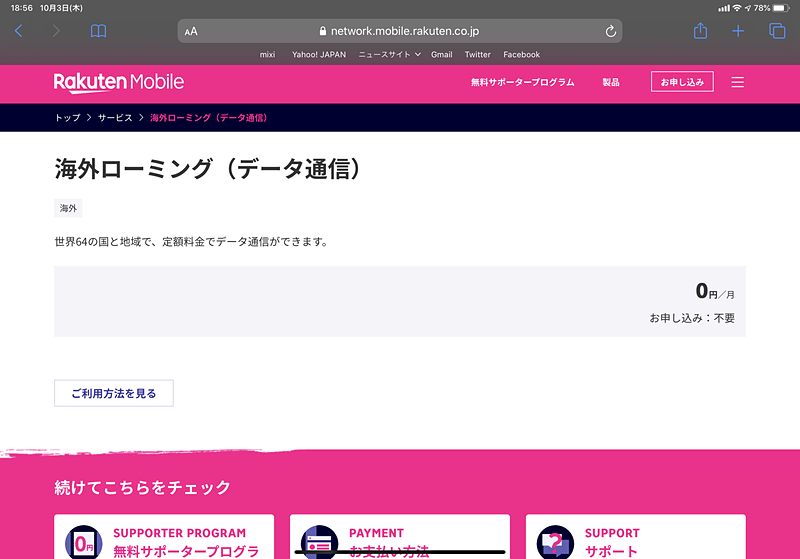Go back with Safari back arrow
This screenshot has width=800, height=559.
(x=19, y=31)
